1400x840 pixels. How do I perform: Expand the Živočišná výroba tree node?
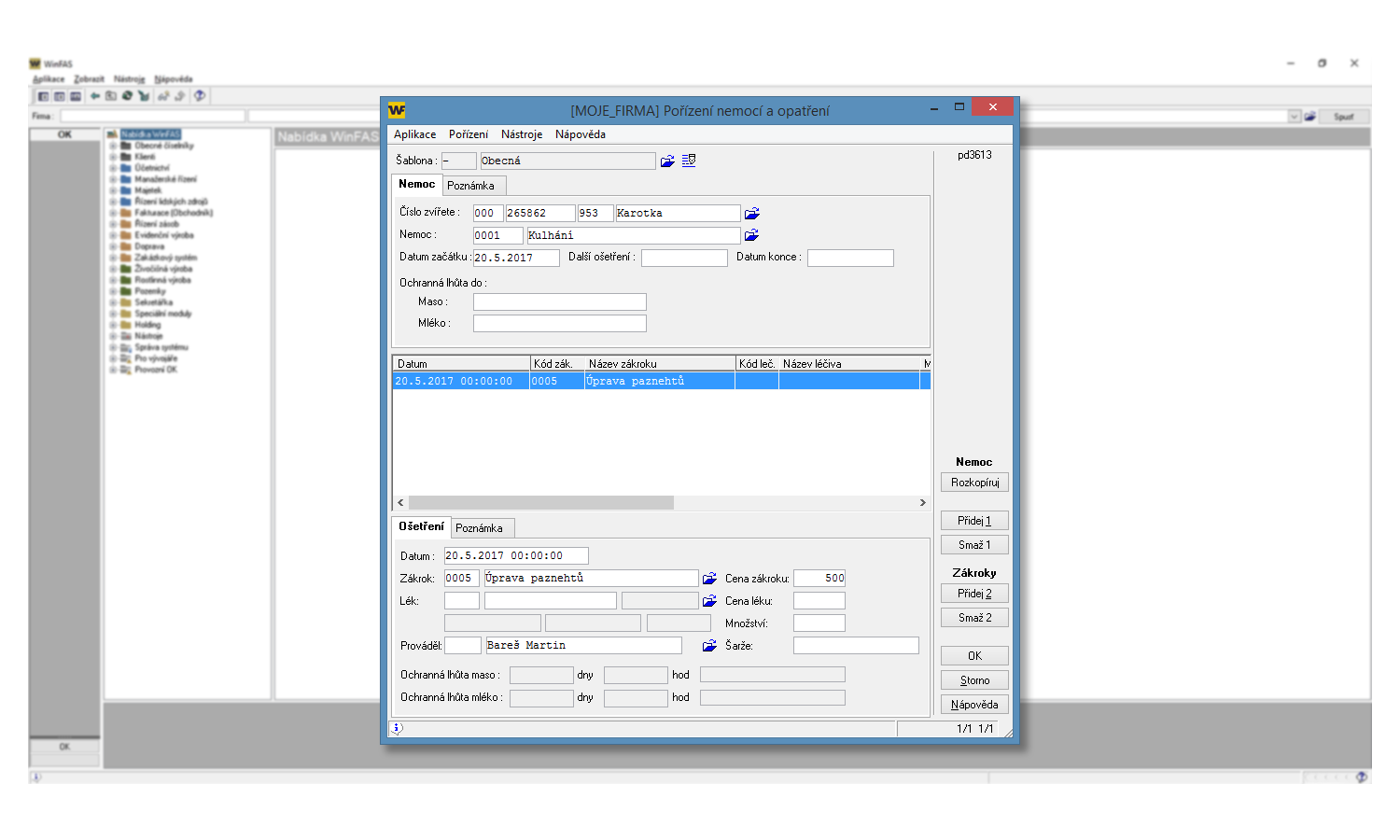pyautogui.click(x=113, y=269)
